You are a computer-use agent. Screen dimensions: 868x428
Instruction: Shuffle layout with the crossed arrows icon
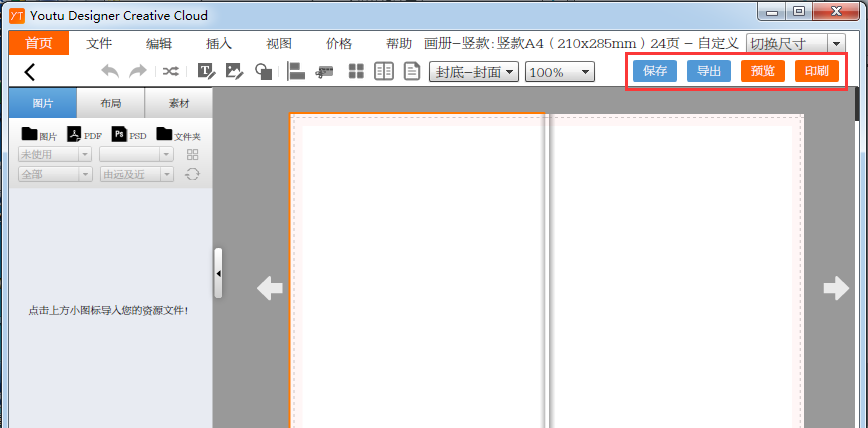(170, 71)
